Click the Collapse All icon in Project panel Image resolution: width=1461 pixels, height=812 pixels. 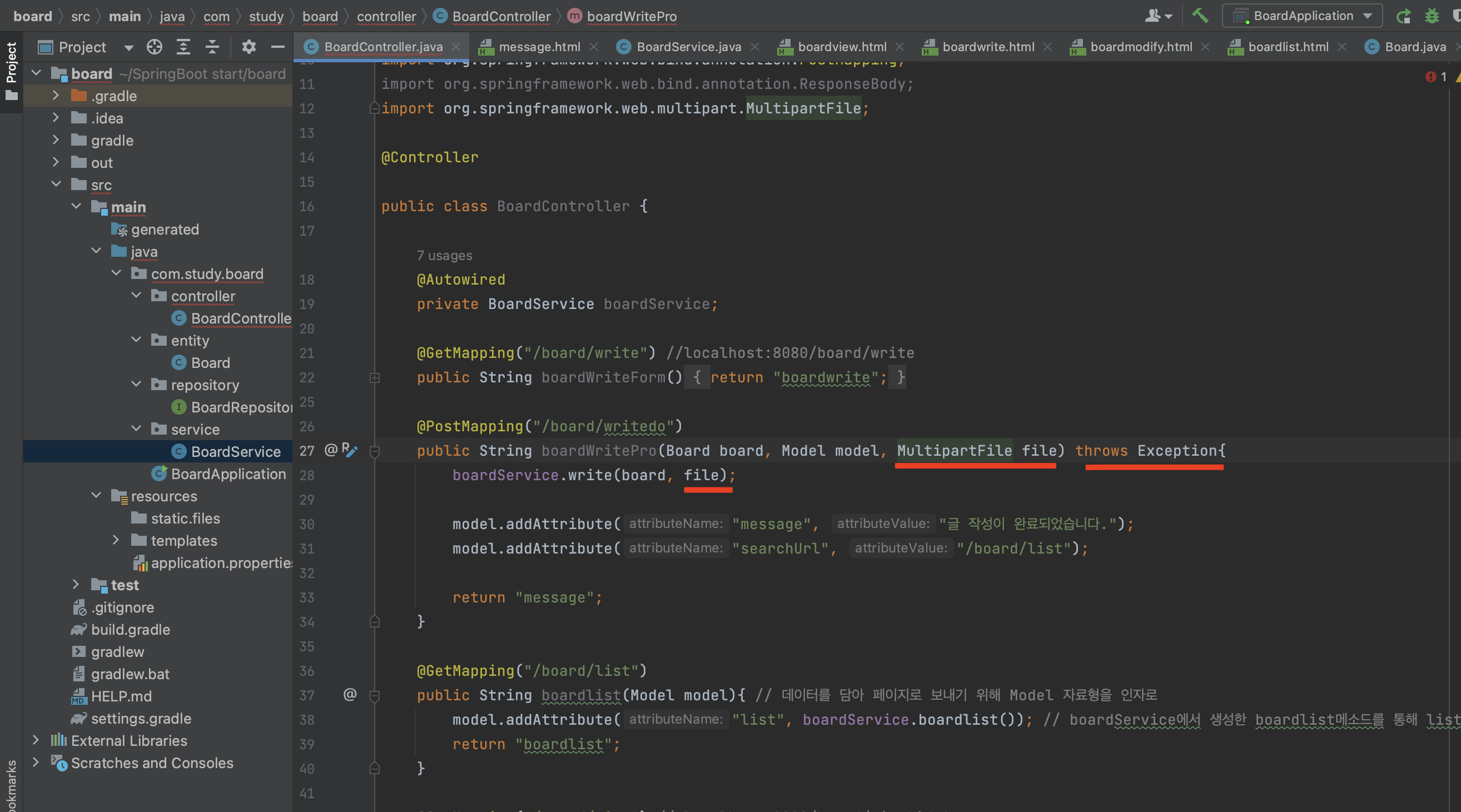pos(212,47)
